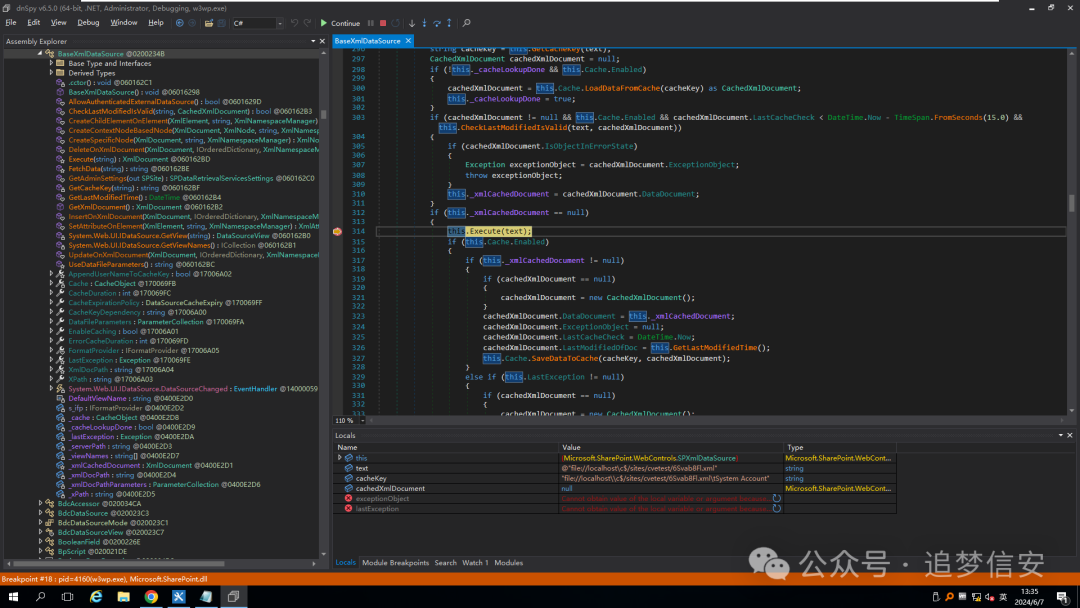
Task: Click the Value column header in Locals
Action: pyautogui.click(x=671, y=448)
